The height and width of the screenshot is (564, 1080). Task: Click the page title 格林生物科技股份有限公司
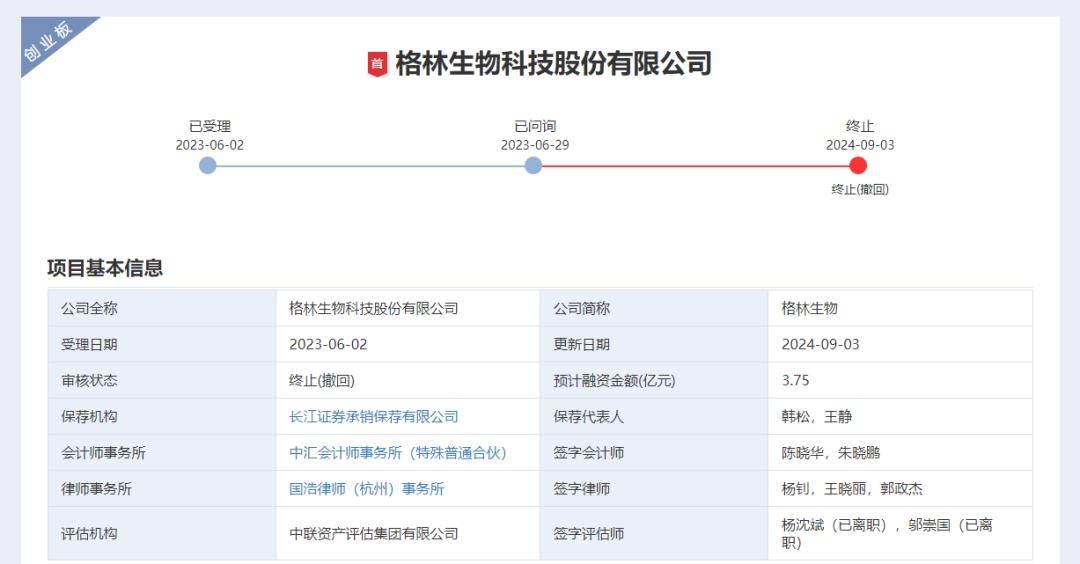(x=553, y=63)
